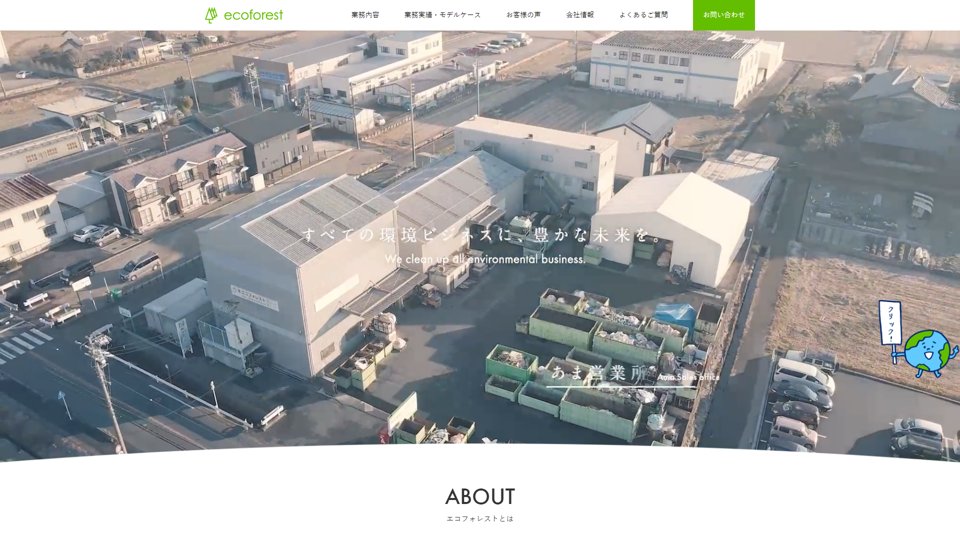Open the 業務内容 menu item
This screenshot has width=960, height=540.
[365, 15]
